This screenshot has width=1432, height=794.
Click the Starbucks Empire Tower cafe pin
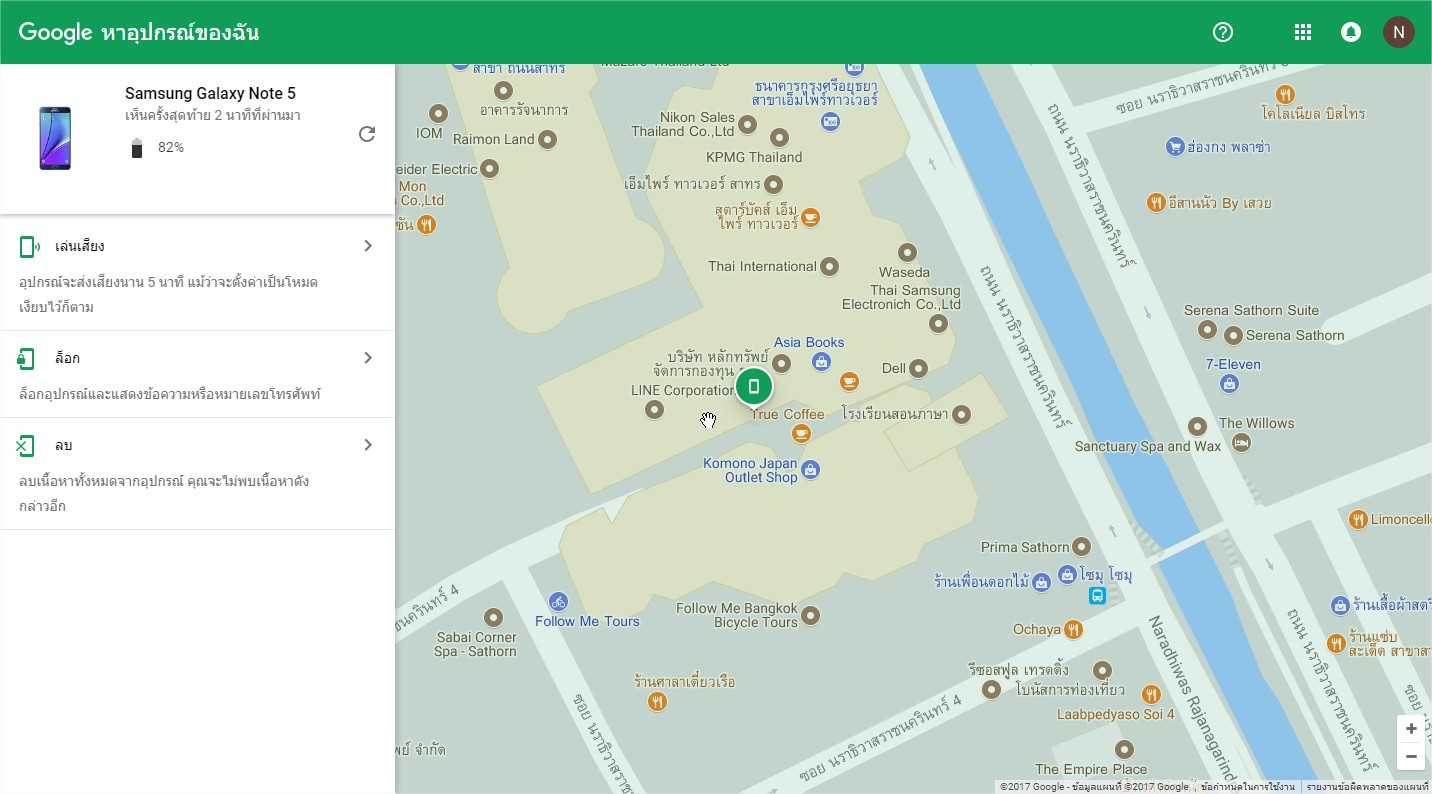click(810, 217)
